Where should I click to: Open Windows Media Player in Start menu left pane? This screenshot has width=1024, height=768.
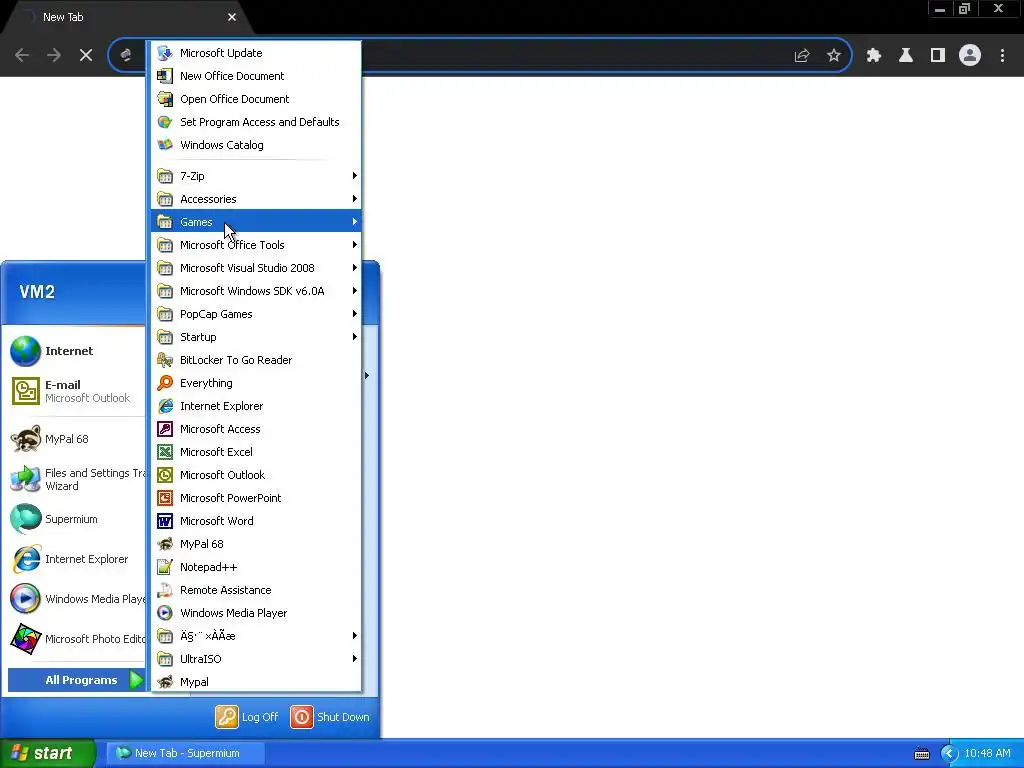[x=76, y=599]
